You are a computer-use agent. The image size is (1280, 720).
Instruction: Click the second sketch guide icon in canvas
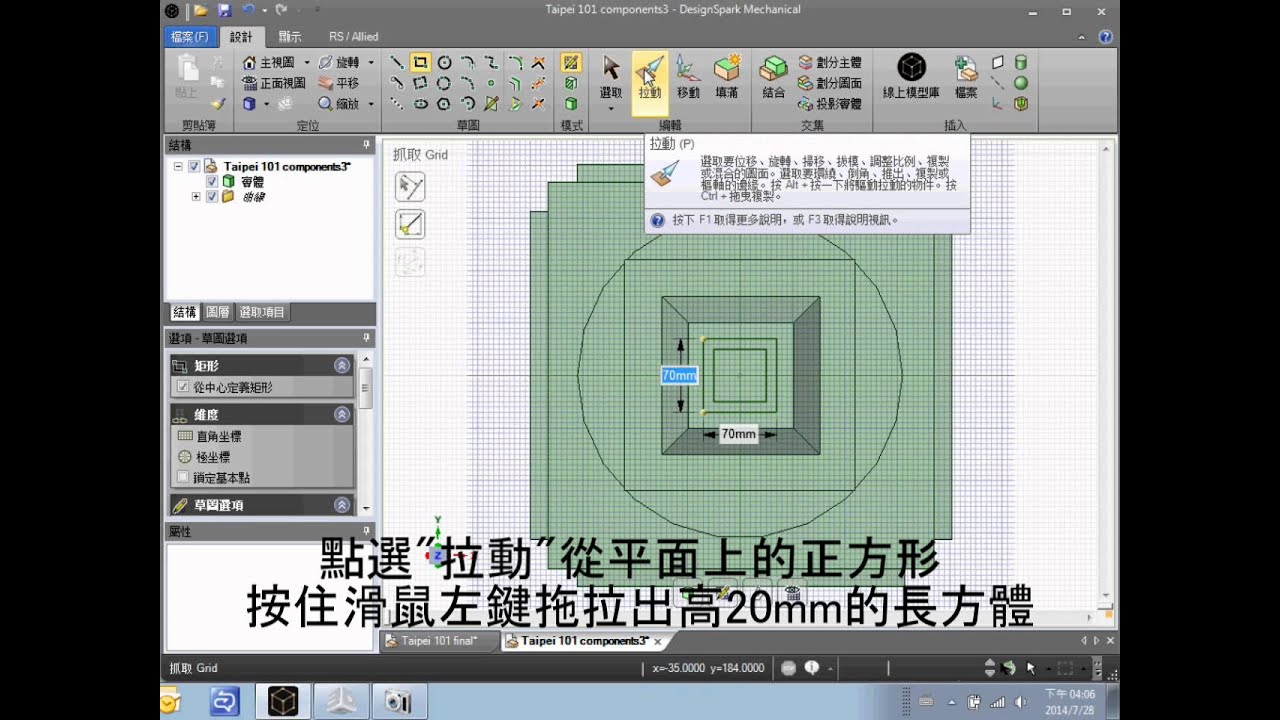(x=410, y=224)
